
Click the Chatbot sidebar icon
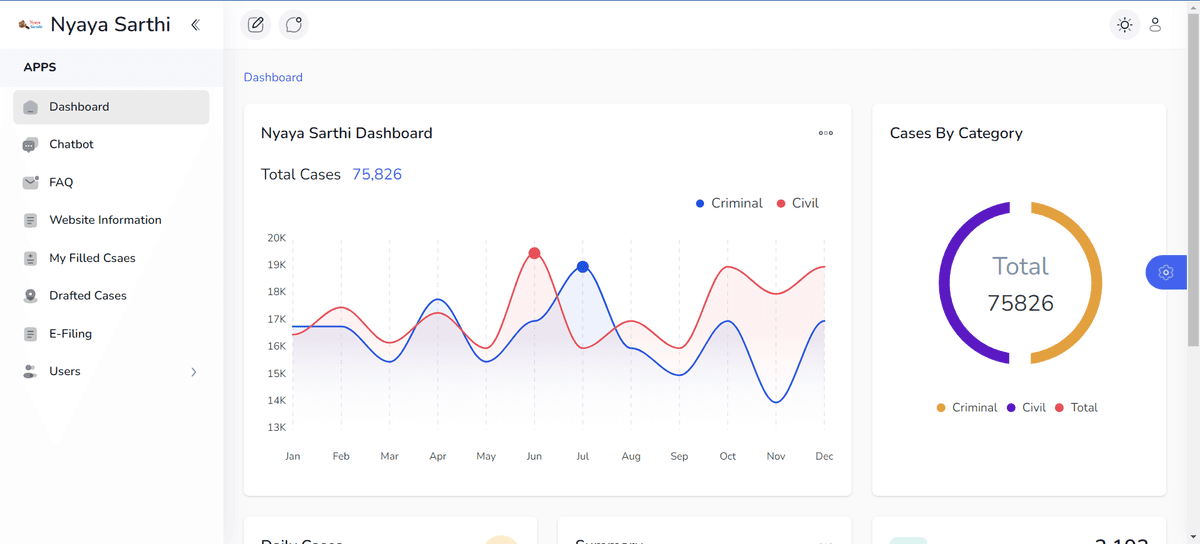pyautogui.click(x=30, y=145)
